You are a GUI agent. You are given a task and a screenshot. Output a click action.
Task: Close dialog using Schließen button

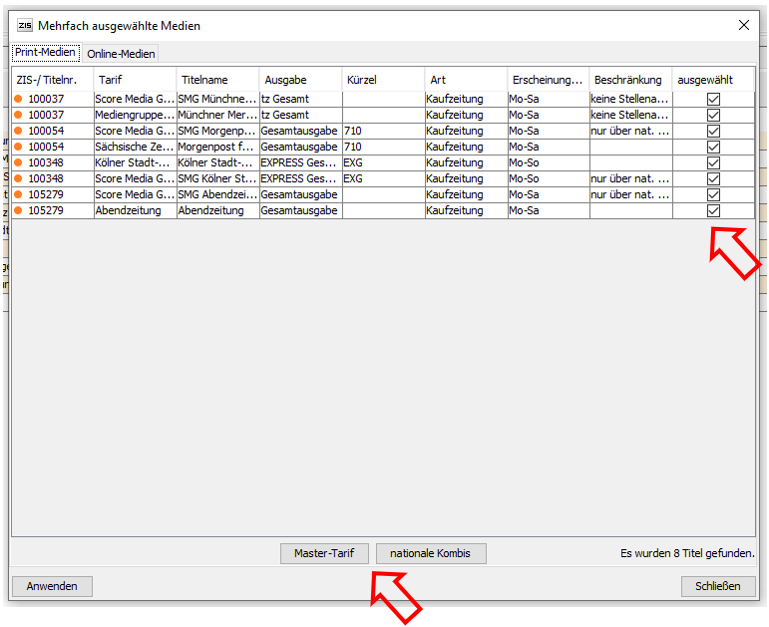[x=718, y=586]
